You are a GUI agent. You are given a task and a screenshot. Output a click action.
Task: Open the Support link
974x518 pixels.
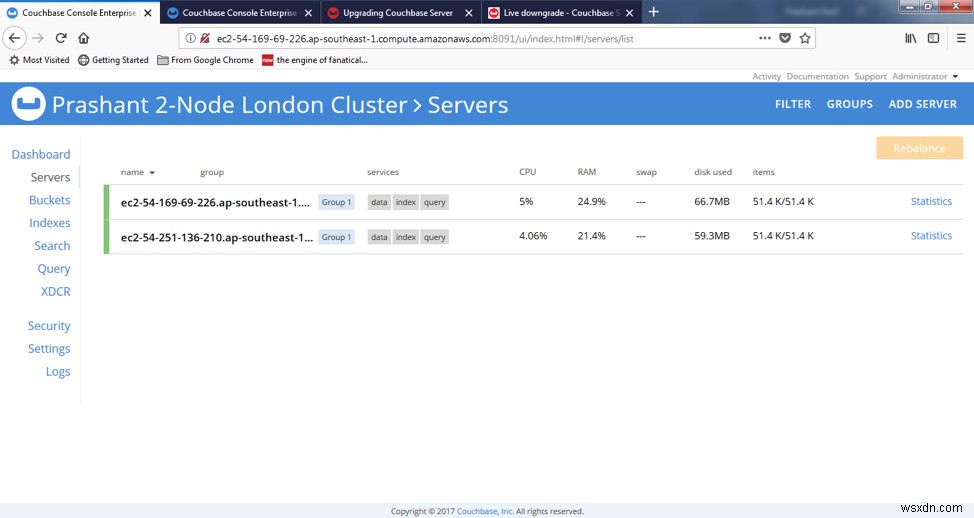[870, 76]
